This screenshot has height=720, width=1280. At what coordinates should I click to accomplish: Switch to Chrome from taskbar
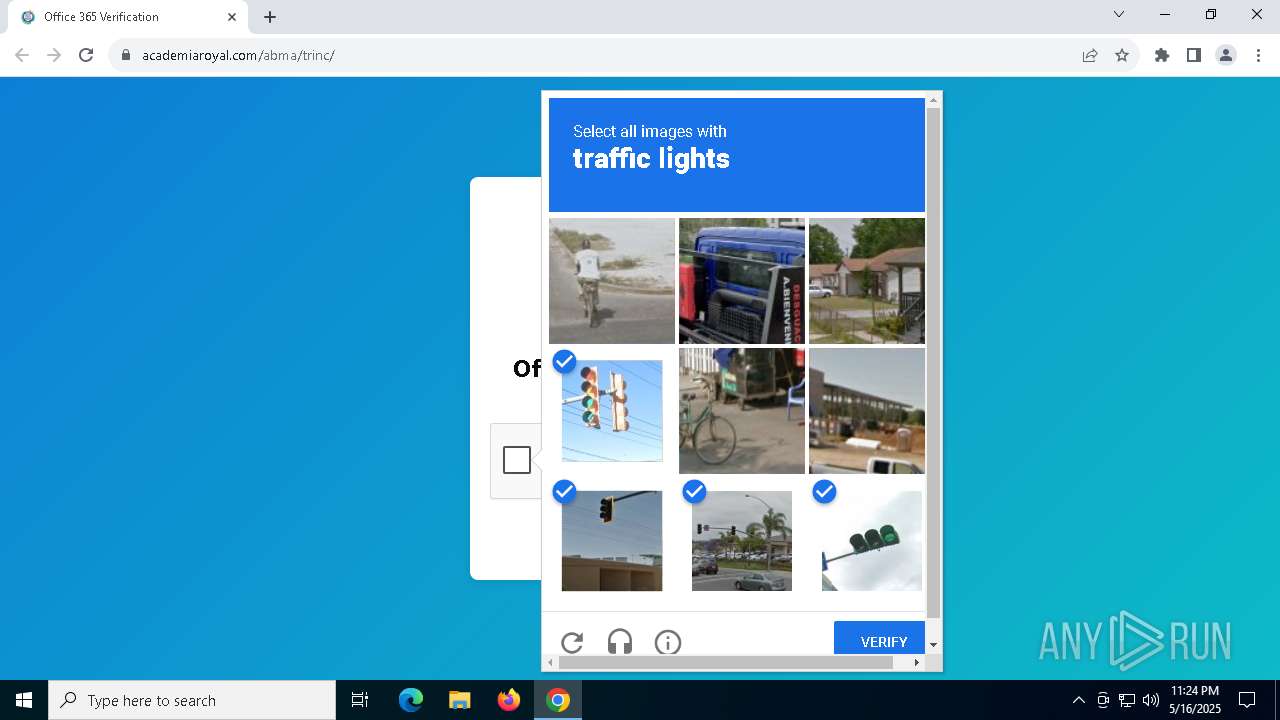click(558, 700)
